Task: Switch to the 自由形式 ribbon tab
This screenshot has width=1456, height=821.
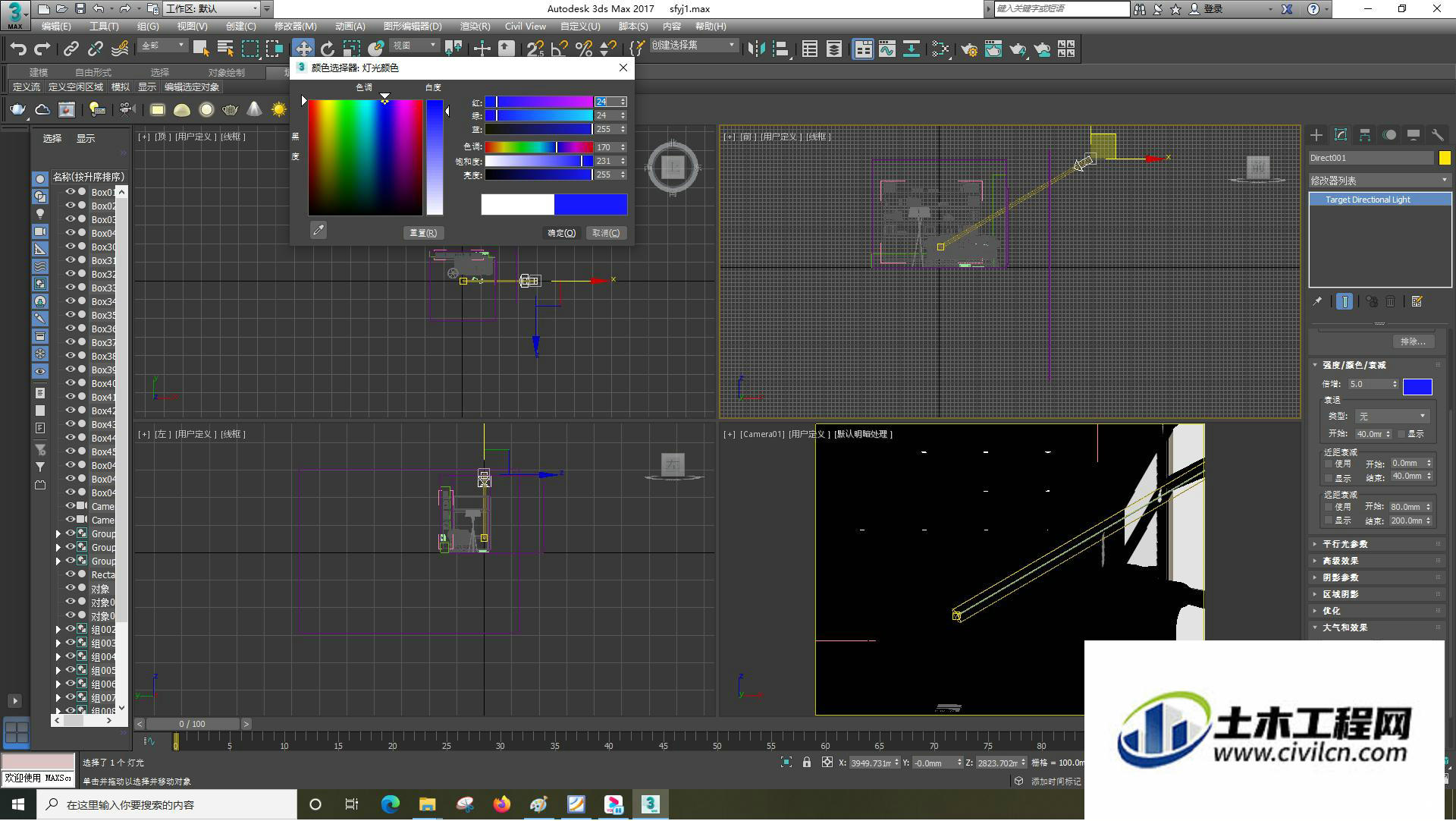Action: 93,73
